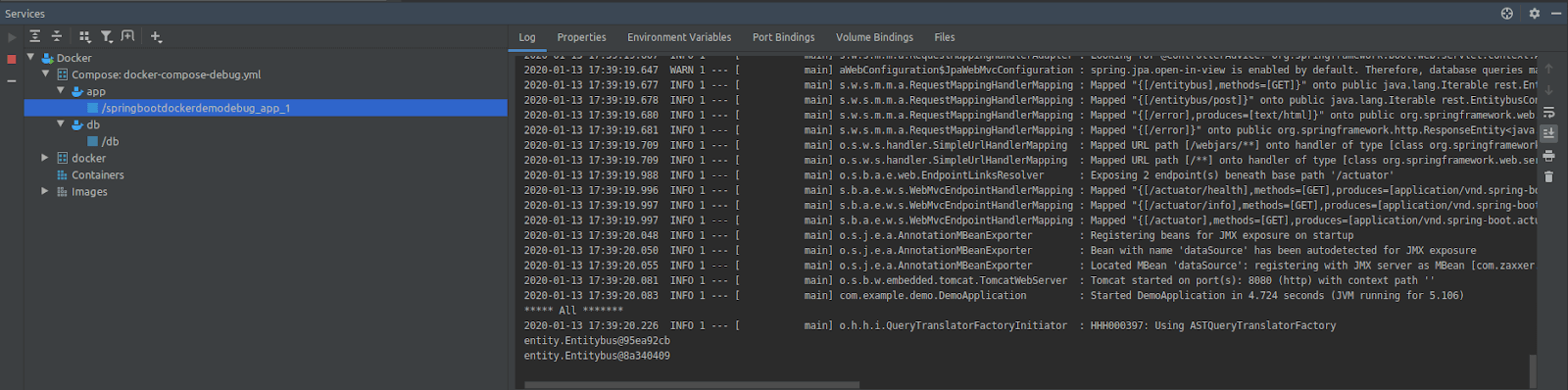
Task: Click the log line mapping /actuator/health
Action: [x=1029, y=190]
